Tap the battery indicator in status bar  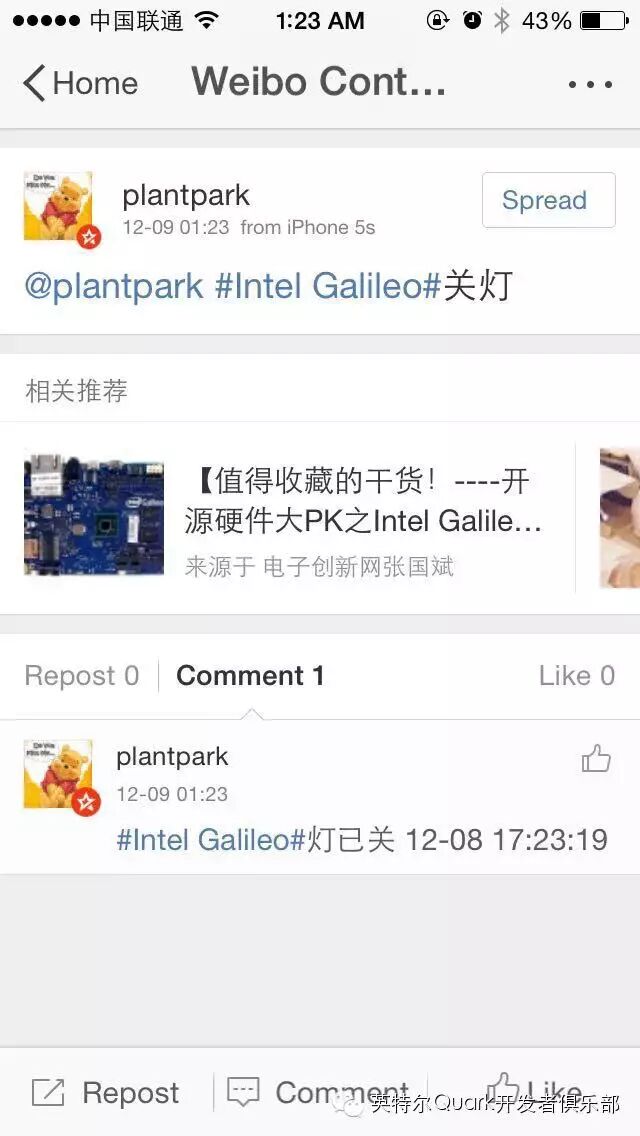[x=604, y=20]
